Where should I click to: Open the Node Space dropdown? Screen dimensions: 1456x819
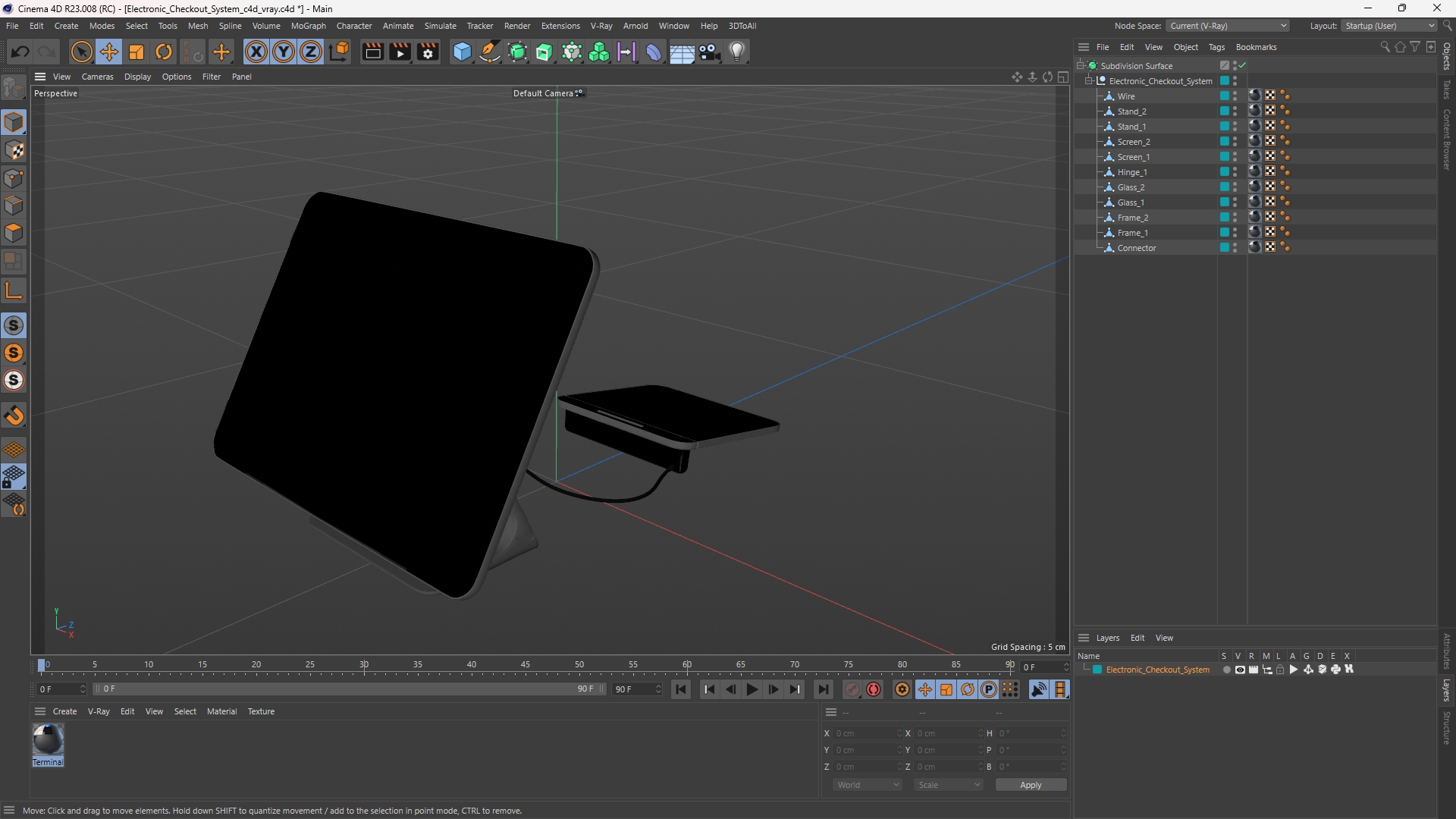[x=1228, y=26]
